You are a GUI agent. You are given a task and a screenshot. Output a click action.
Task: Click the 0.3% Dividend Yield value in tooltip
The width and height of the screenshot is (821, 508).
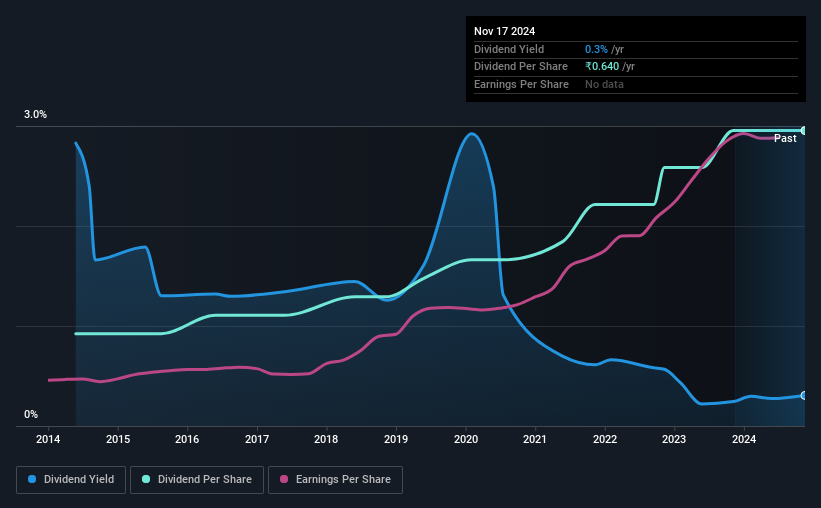point(596,49)
